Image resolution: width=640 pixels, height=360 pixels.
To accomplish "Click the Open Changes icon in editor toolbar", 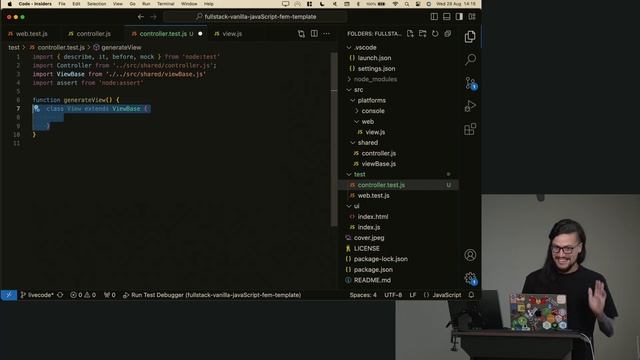I will (x=301, y=34).
